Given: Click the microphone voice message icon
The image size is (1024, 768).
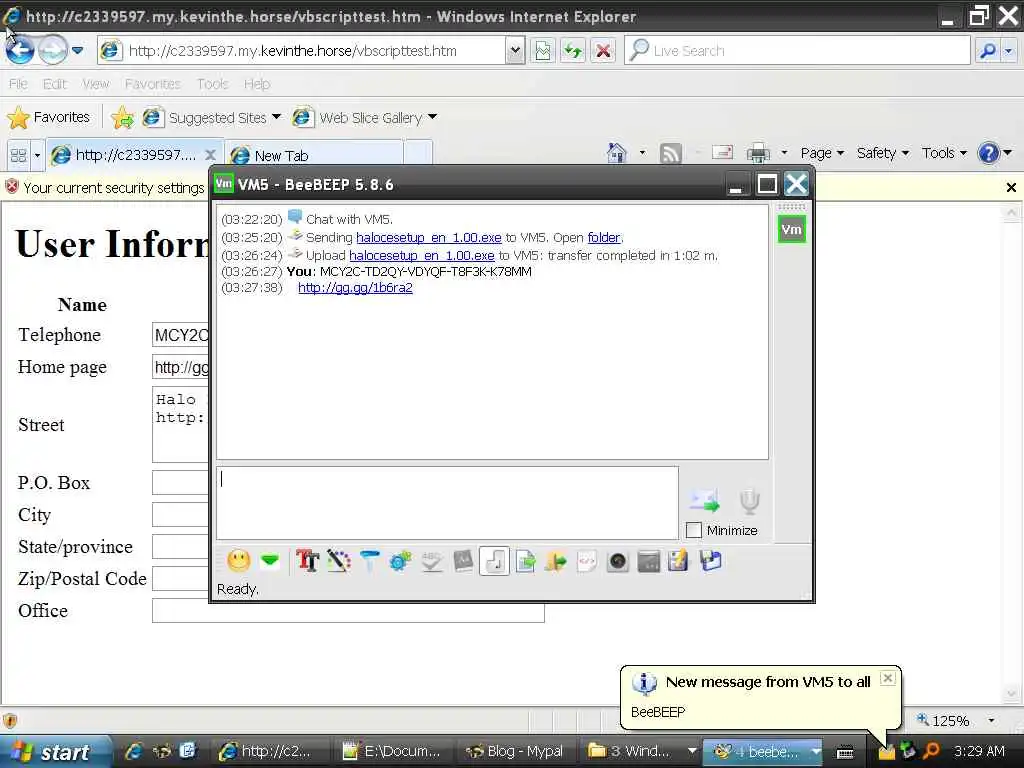Looking at the screenshot, I should [x=750, y=501].
